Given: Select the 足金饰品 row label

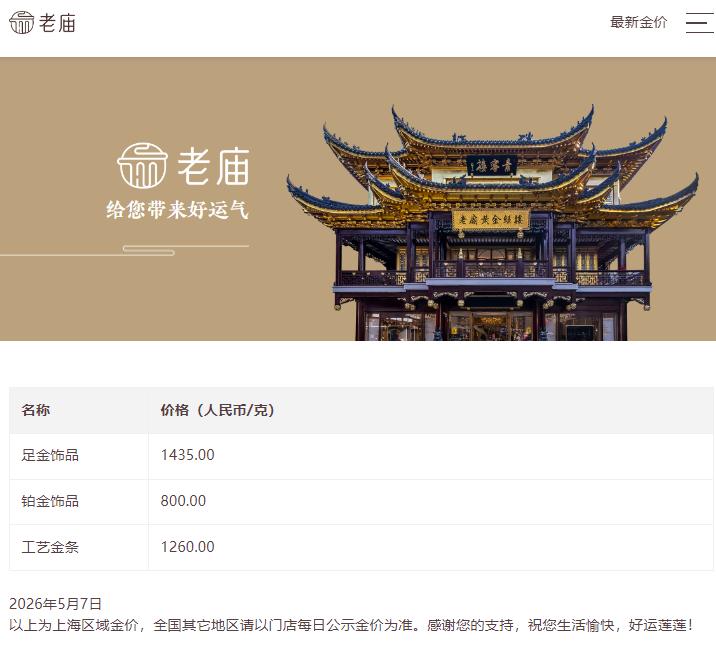Looking at the screenshot, I should [50, 455].
